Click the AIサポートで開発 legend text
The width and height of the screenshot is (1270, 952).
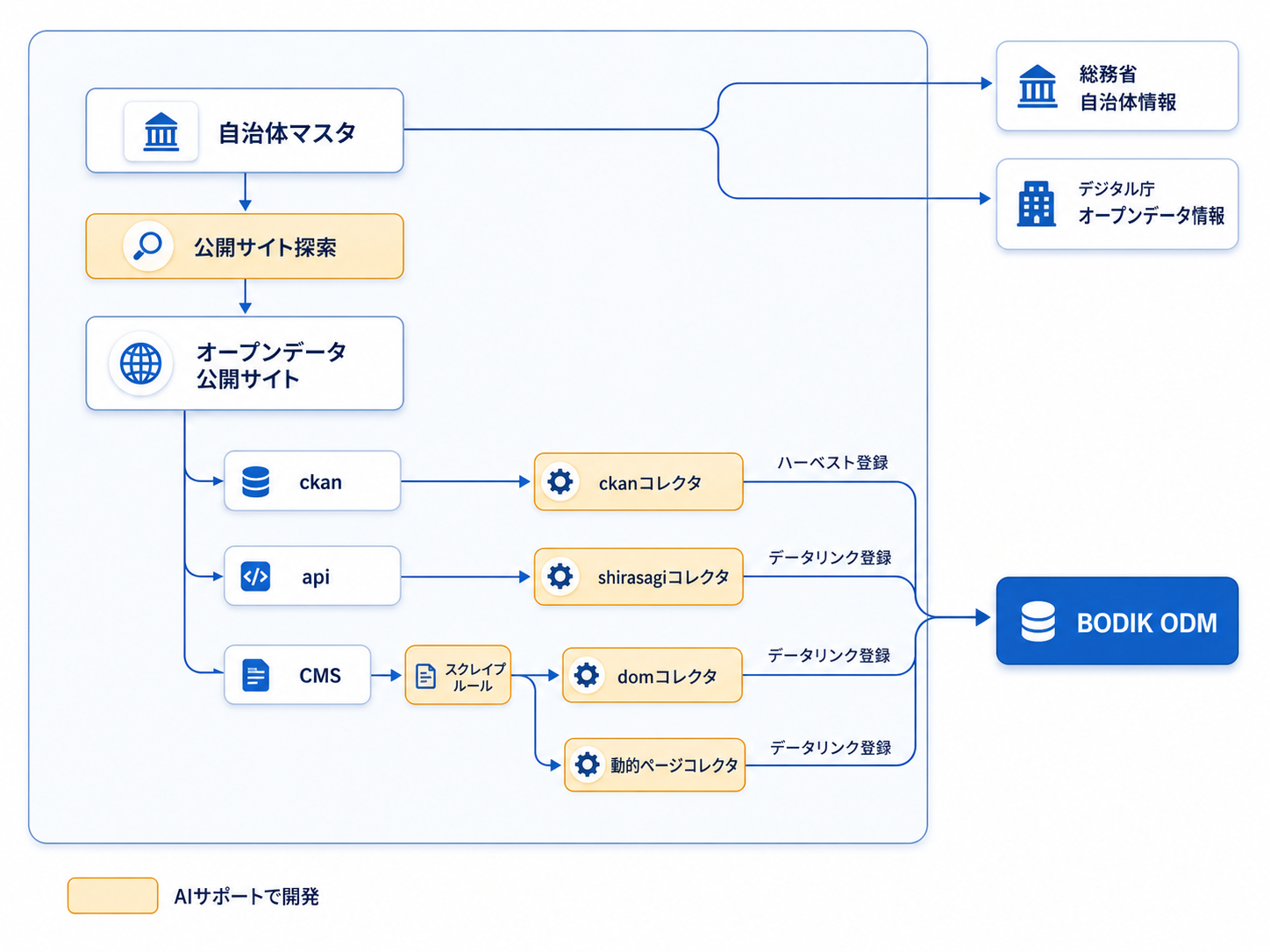pyautogui.click(x=246, y=896)
